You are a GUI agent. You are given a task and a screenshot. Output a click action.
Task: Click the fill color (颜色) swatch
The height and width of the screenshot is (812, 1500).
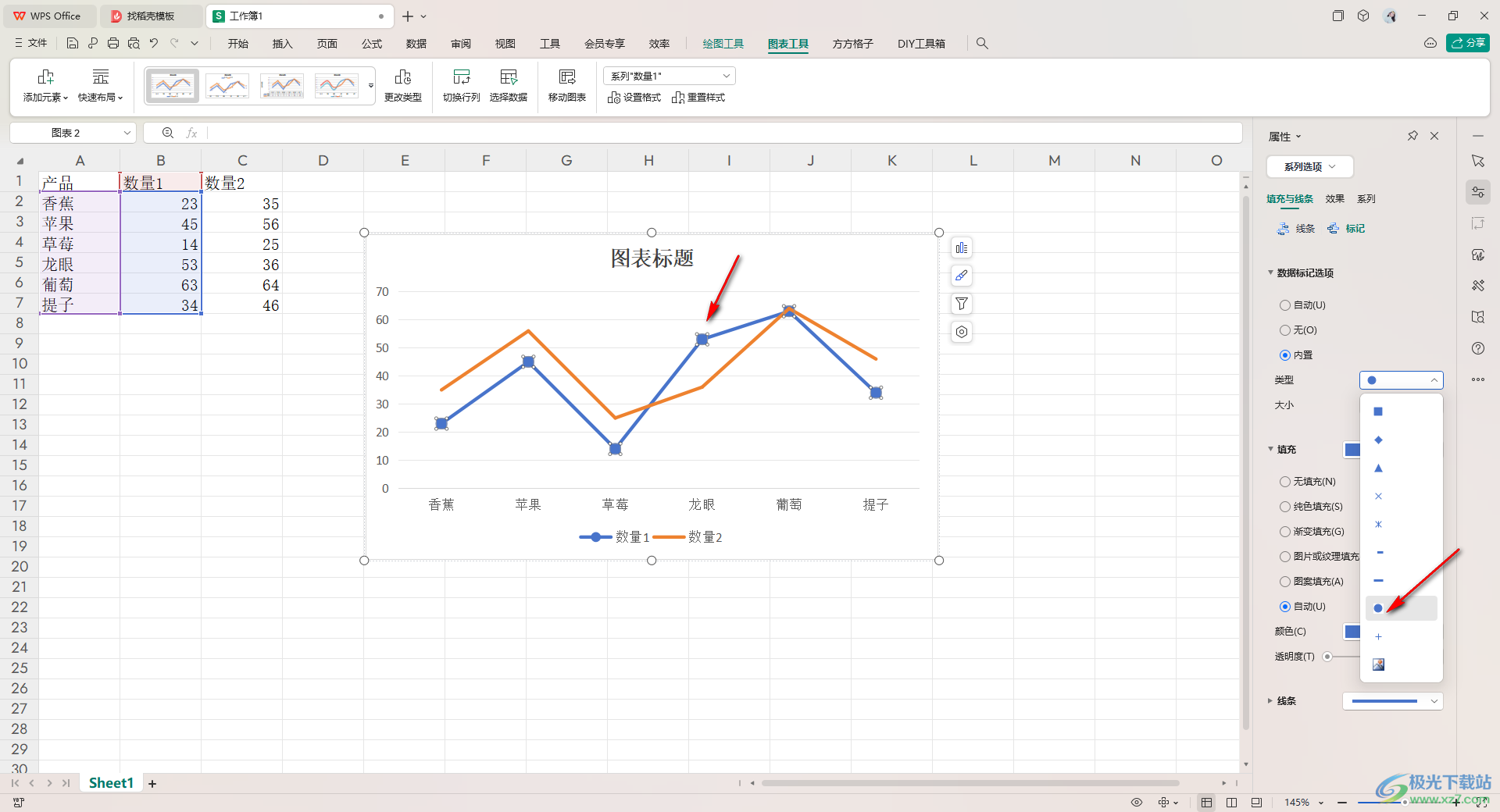pos(1352,632)
